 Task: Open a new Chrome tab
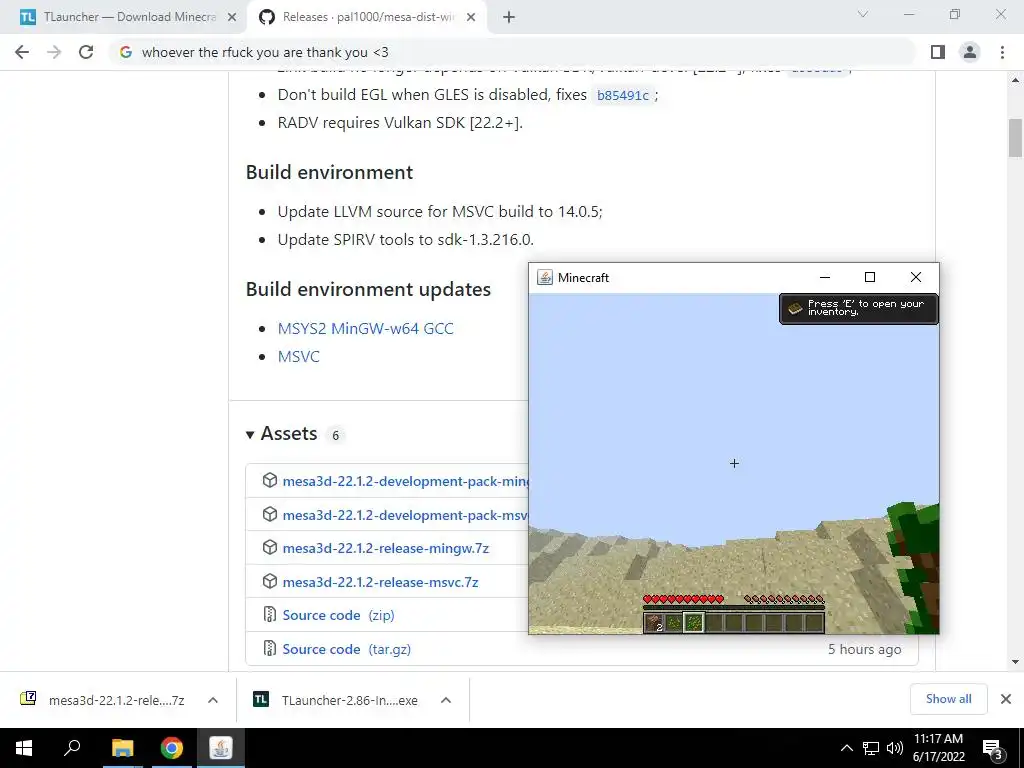point(509,18)
